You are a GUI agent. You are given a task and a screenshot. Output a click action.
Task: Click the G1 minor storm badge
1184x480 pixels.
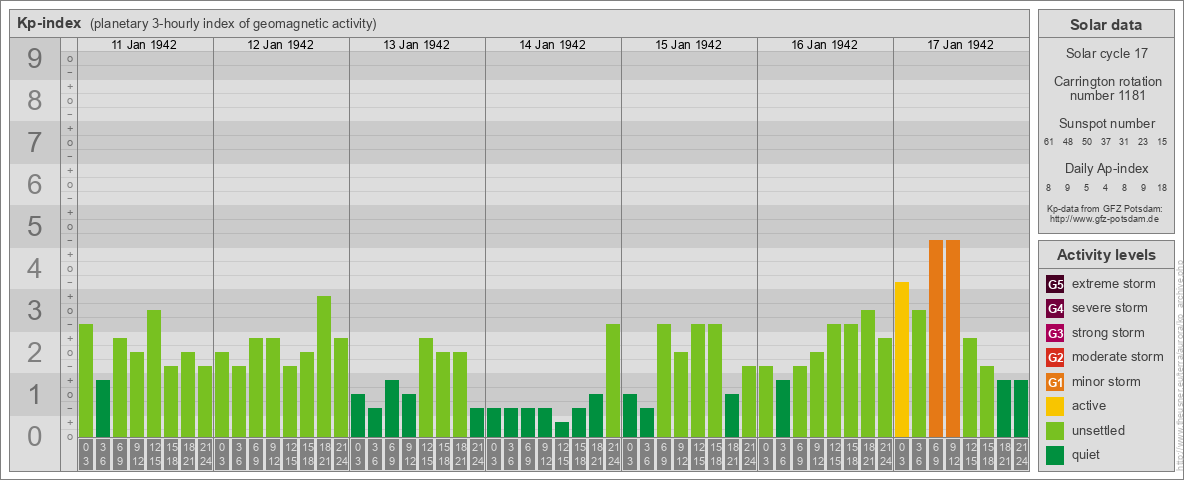pyautogui.click(x=1055, y=382)
